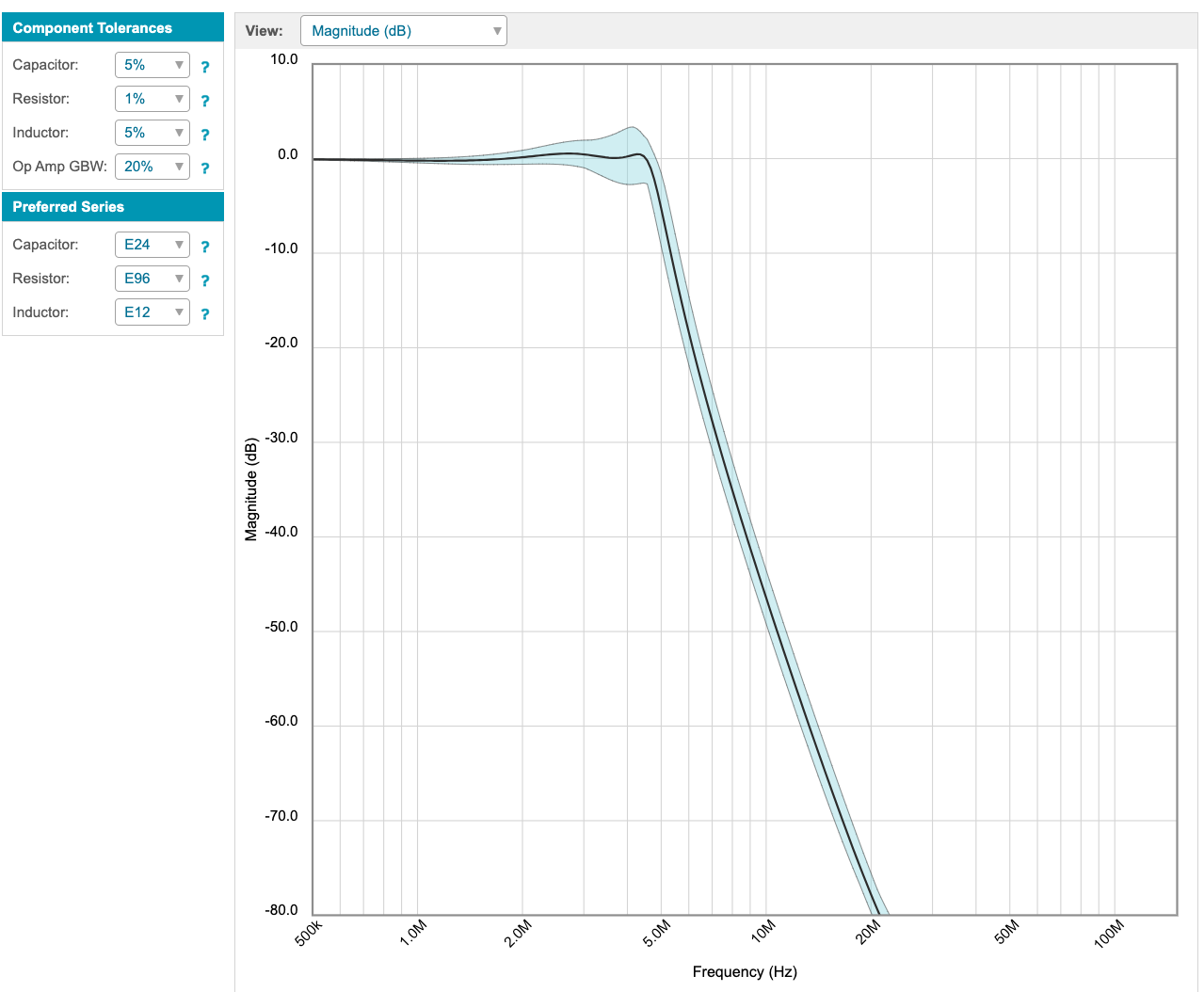Screen dimensions: 1204x992
Task: Open help for Op Amp GBW tolerance
Action: (205, 168)
